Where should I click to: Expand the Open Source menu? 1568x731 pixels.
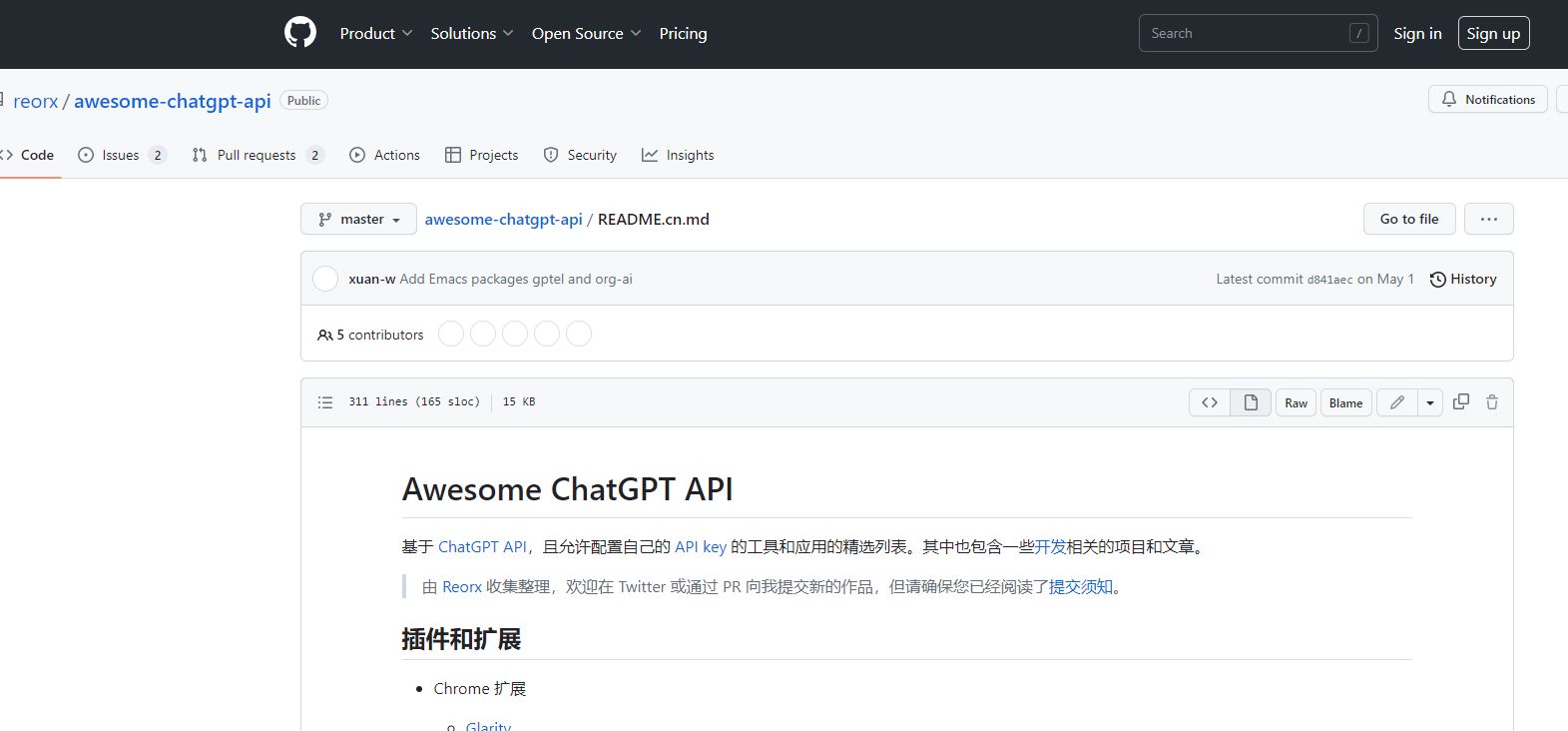(x=586, y=33)
